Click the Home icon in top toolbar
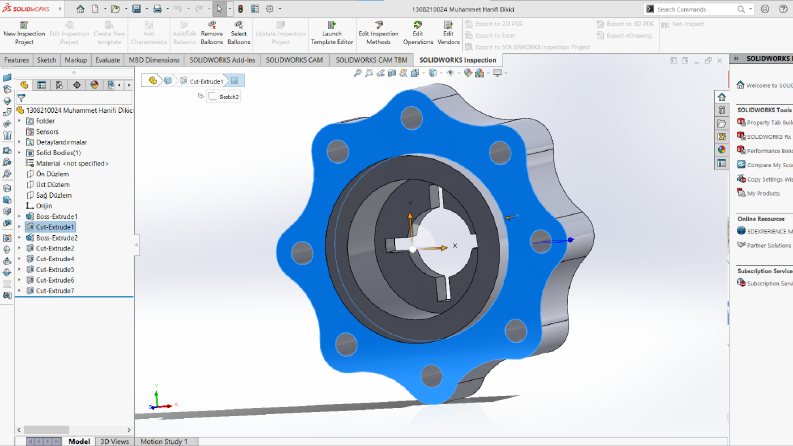Screen dimensions: 793x446 pos(80,9)
